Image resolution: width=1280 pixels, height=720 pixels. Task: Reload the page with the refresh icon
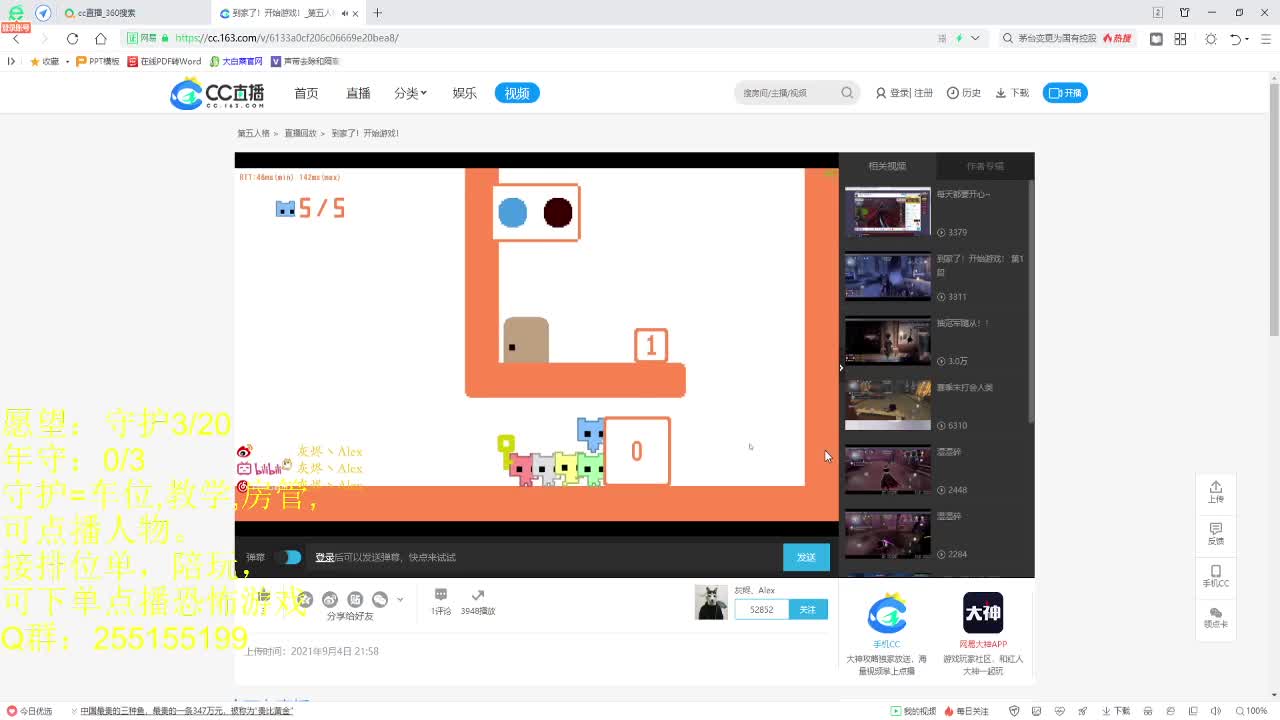tap(72, 38)
